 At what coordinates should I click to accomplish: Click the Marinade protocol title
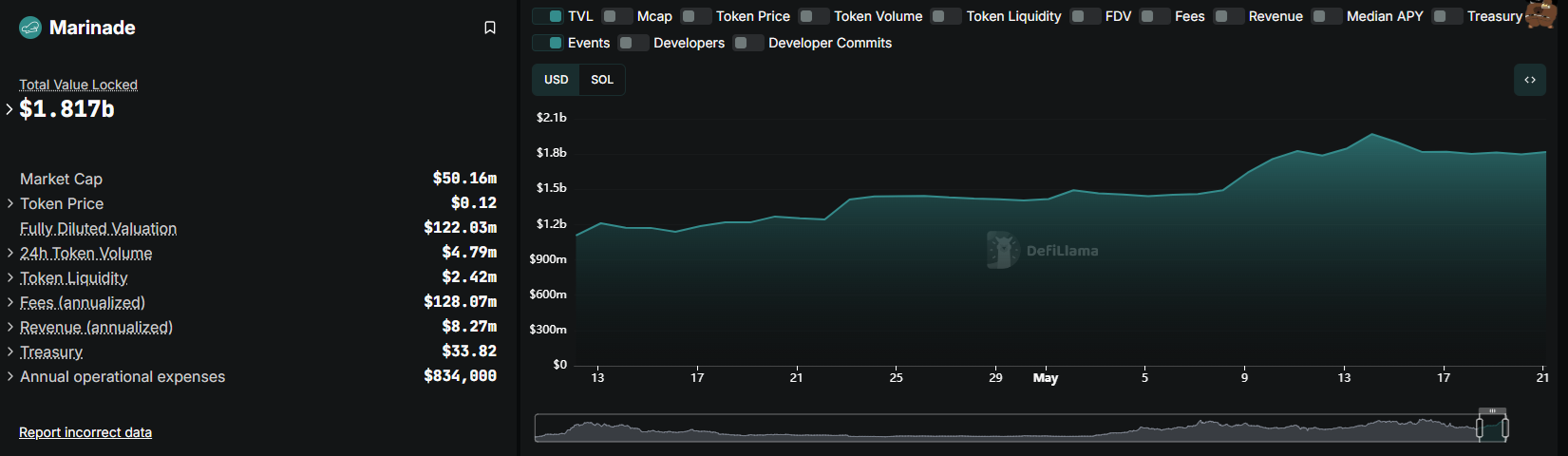[x=92, y=28]
